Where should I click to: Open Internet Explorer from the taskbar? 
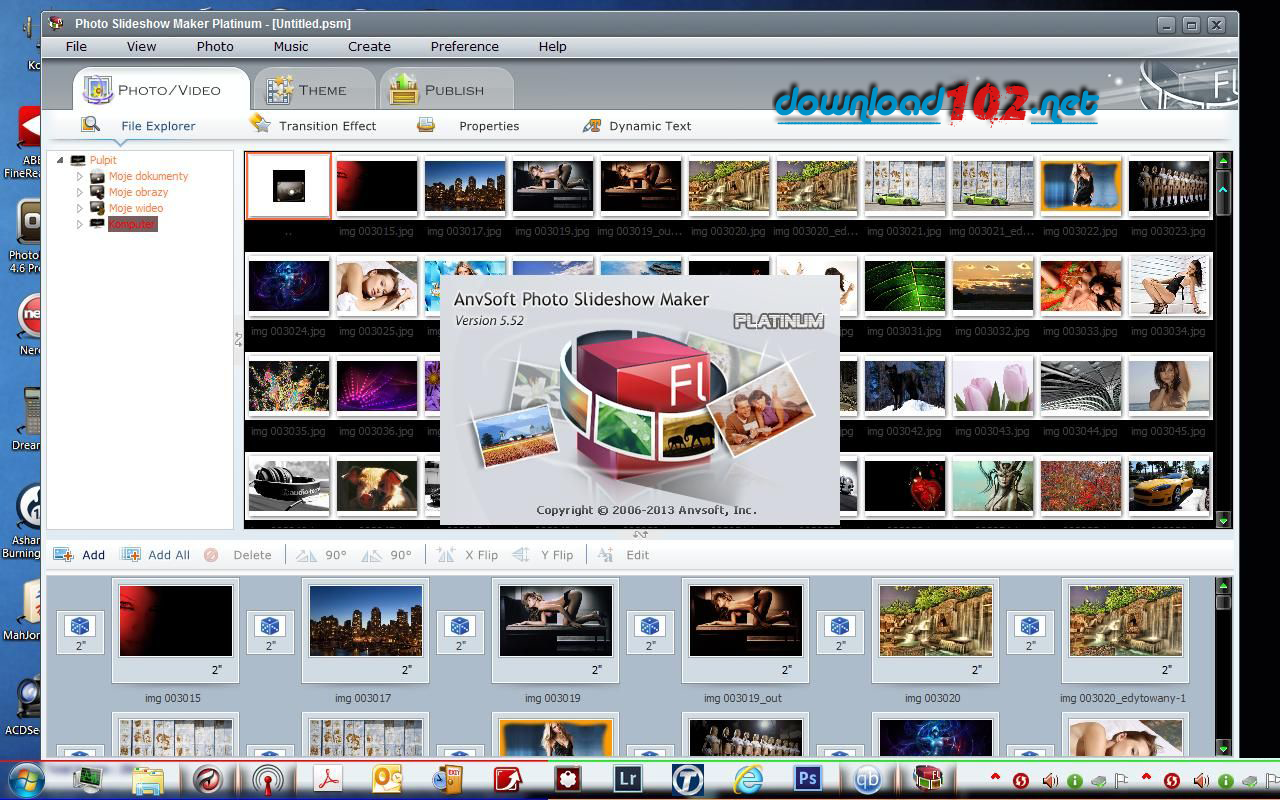coord(747,778)
